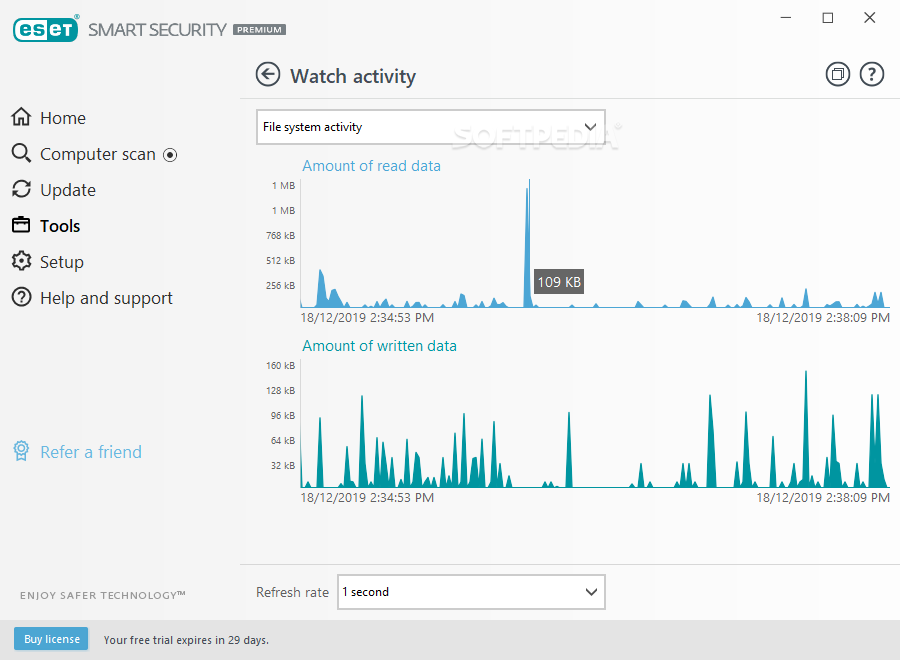Close the ESET window
Screen dimensions: 900x660
[870, 18]
